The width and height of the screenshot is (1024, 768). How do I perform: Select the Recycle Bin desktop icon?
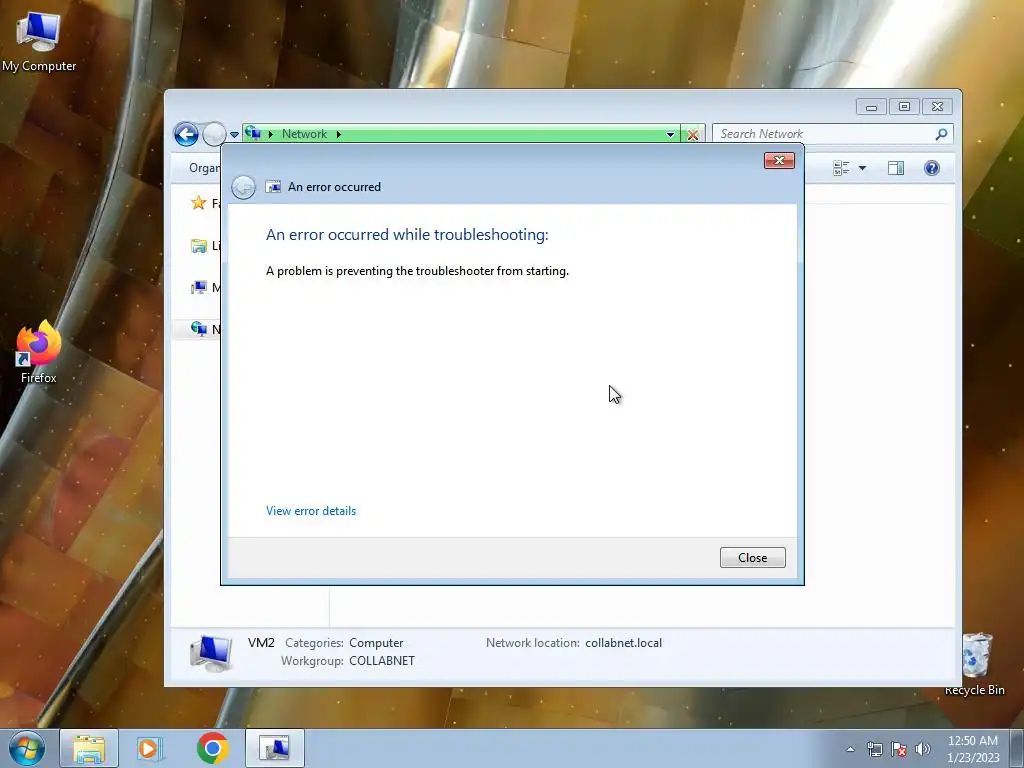pyautogui.click(x=975, y=664)
